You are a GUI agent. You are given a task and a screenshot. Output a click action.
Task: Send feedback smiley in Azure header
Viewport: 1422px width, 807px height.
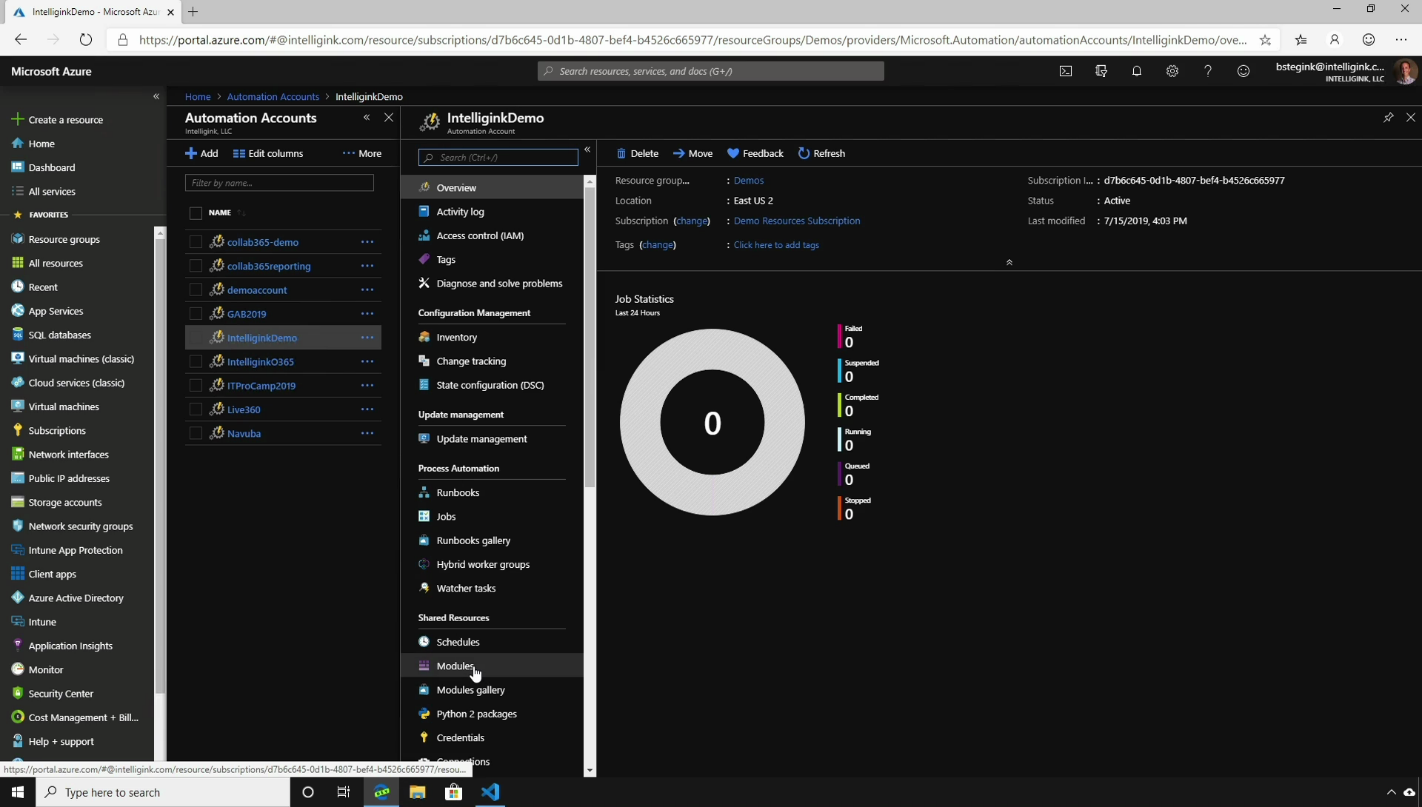(1243, 71)
